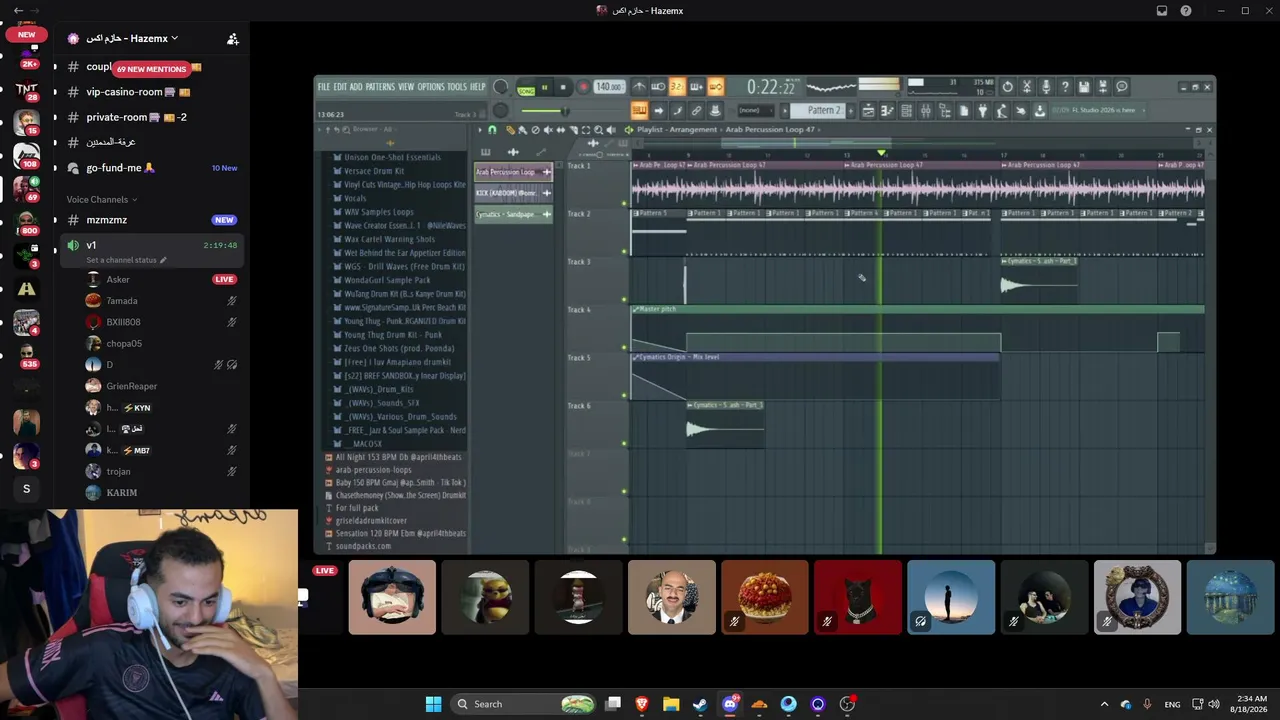The image size is (1280, 720).
Task: Open the FL Studio FILE menu
Action: tap(324, 87)
